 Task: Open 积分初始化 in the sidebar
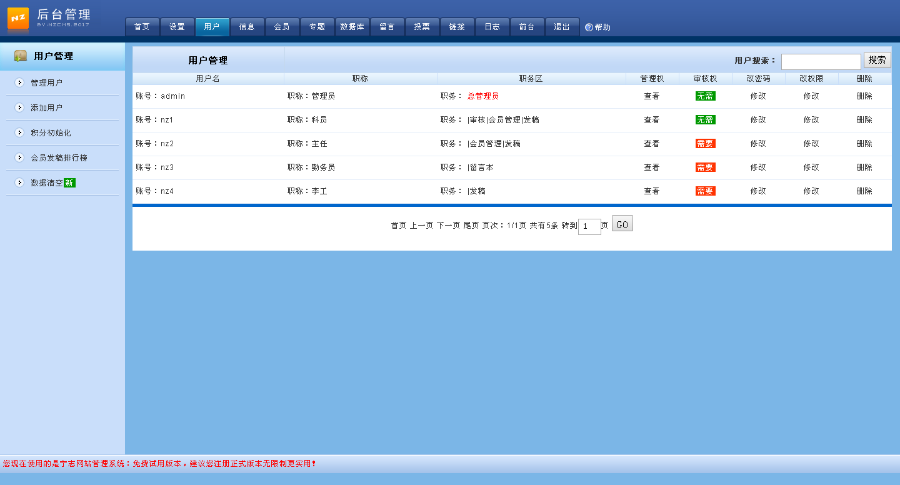[51, 133]
